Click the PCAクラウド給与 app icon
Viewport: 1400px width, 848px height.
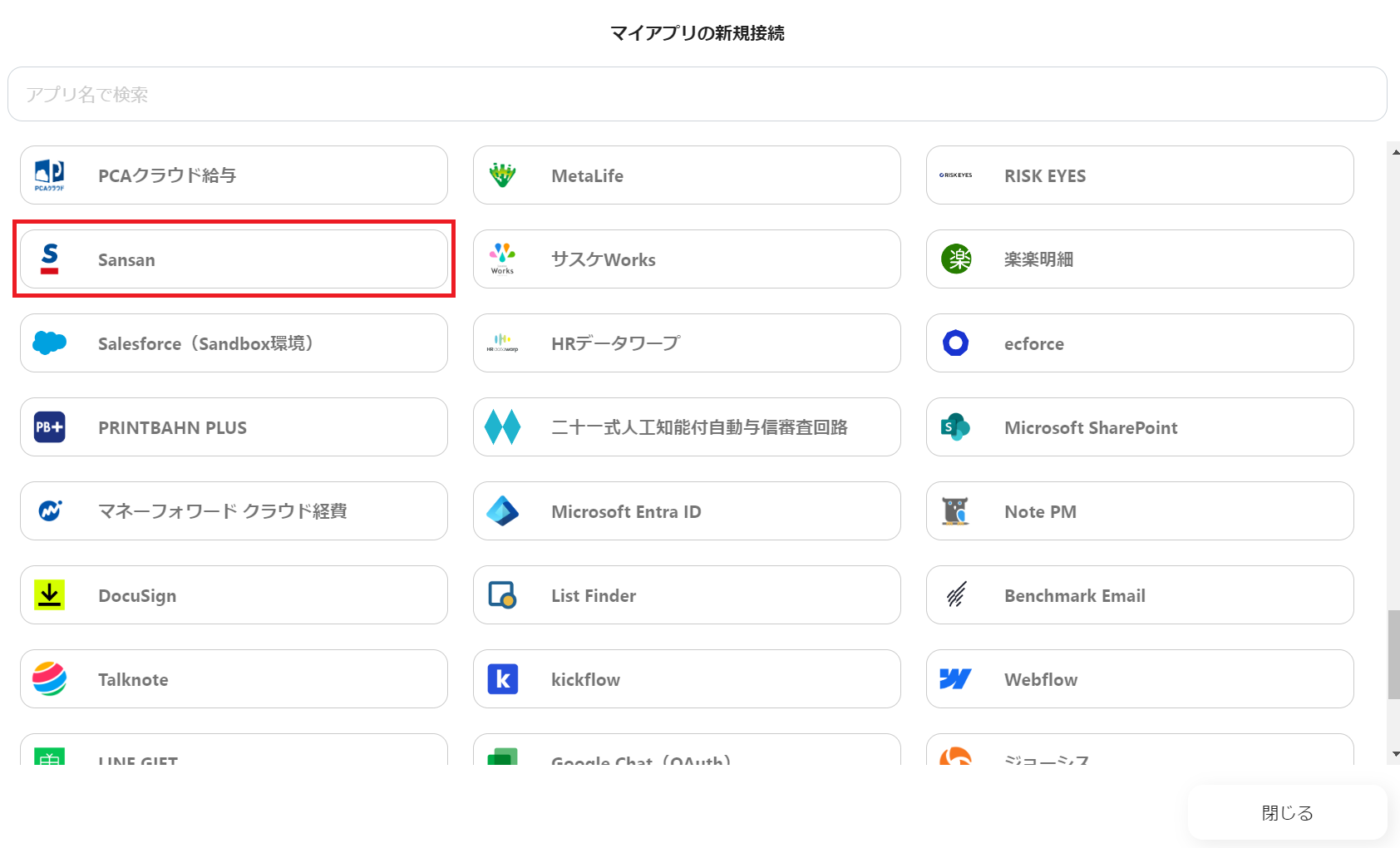(x=49, y=175)
